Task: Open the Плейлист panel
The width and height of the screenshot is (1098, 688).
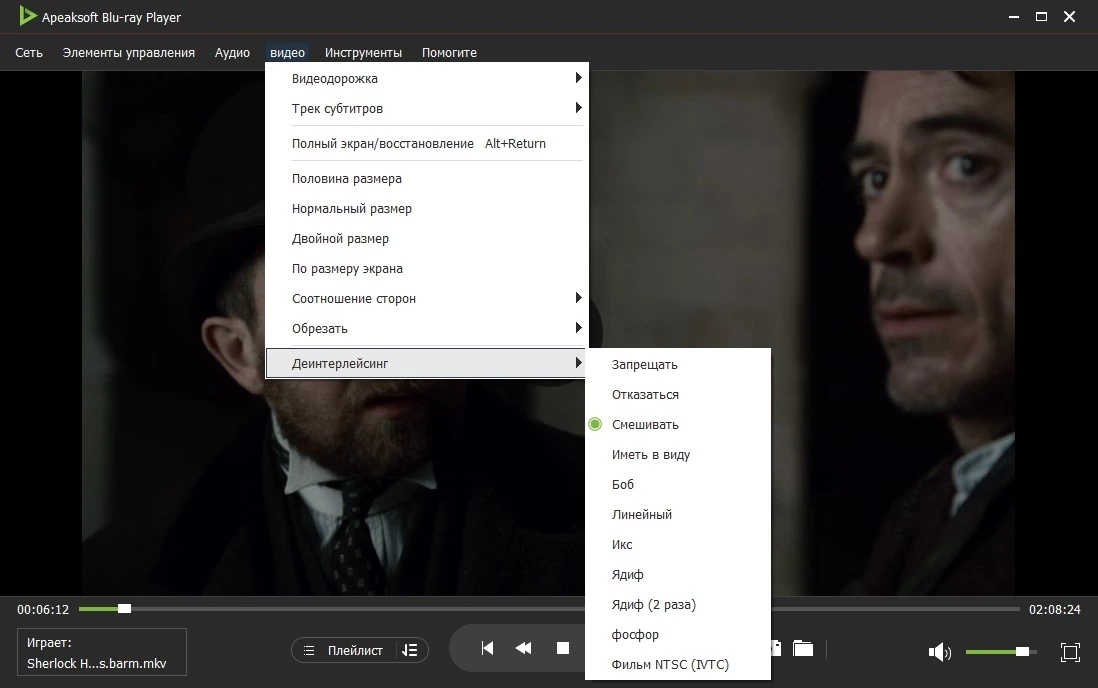Action: click(345, 650)
